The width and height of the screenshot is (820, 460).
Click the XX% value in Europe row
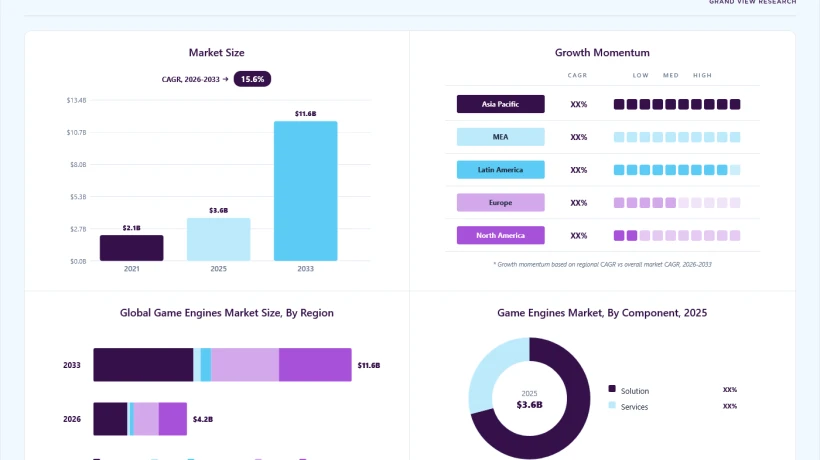point(579,203)
